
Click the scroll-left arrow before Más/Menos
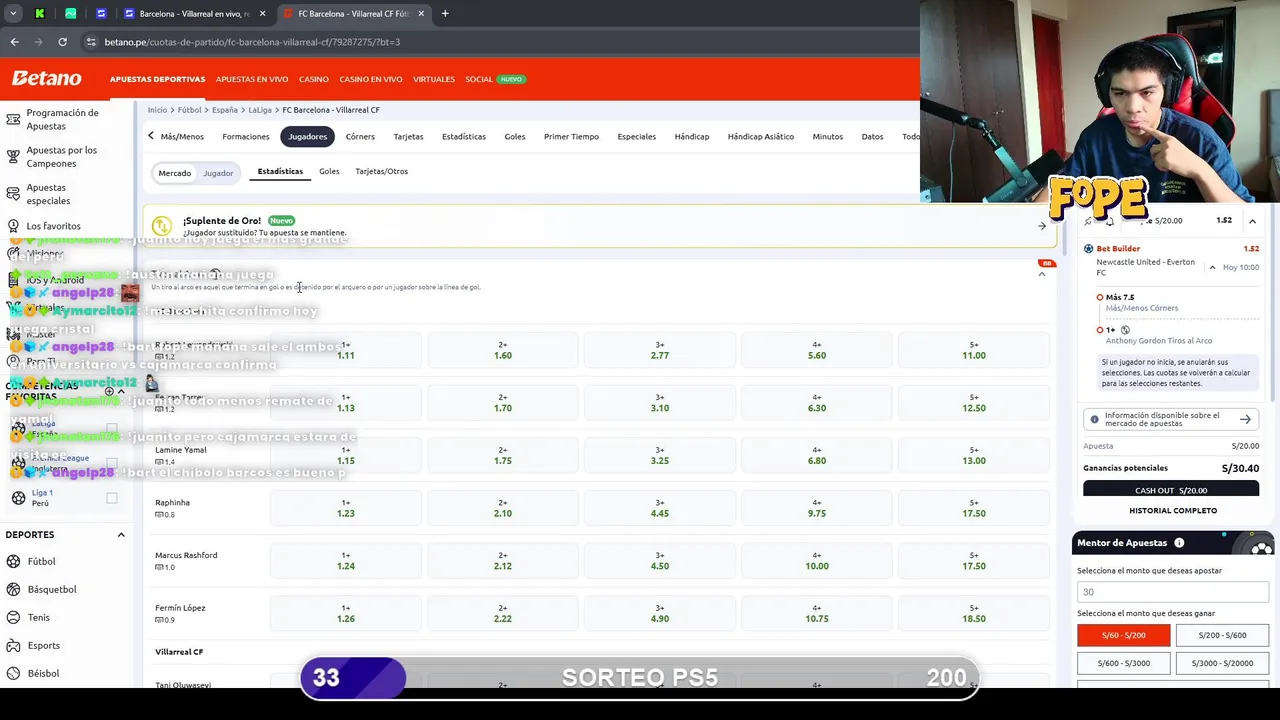click(151, 136)
